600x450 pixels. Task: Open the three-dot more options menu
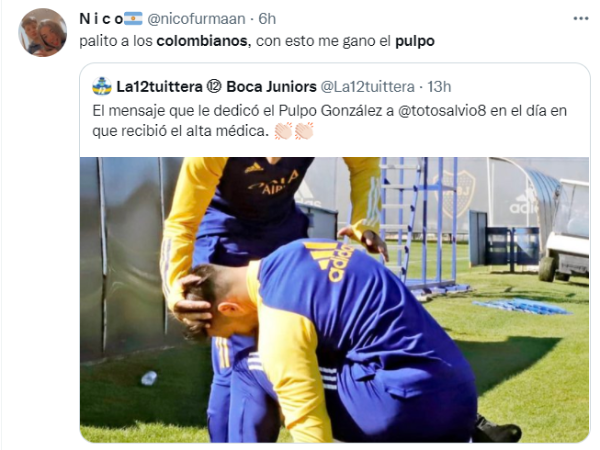[x=580, y=19]
